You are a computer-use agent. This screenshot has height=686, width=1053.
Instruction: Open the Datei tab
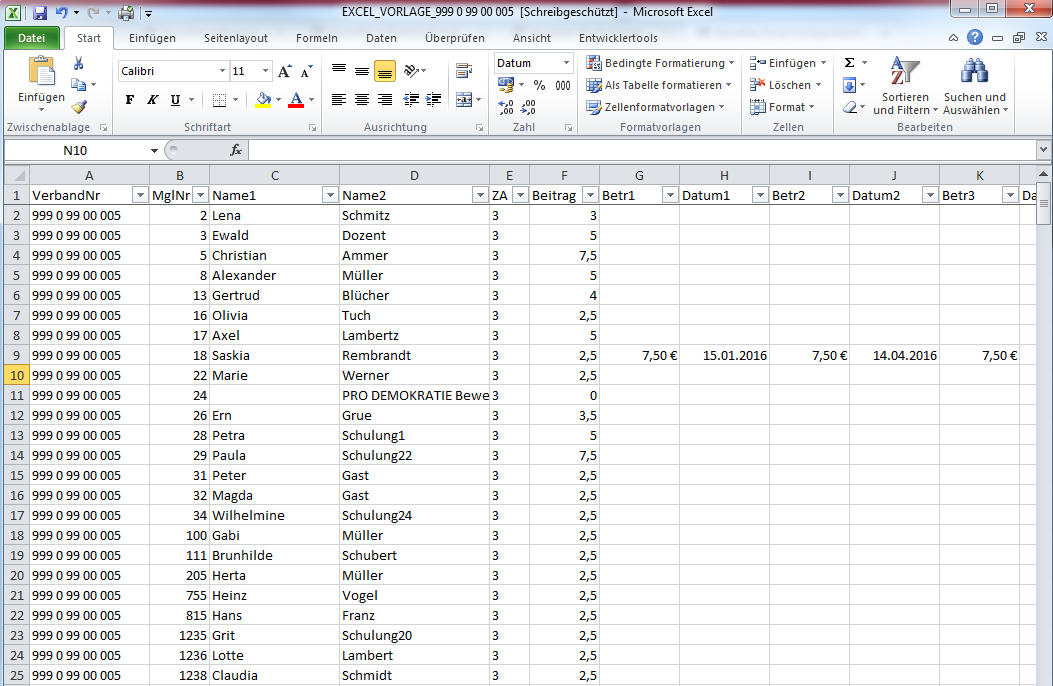(31, 38)
